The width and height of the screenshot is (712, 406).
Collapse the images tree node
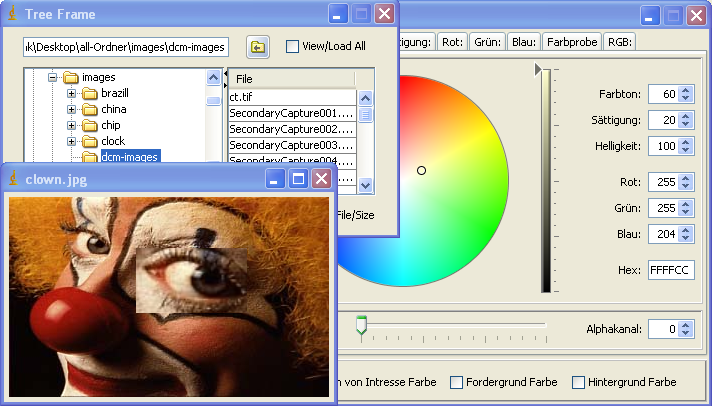(x=52, y=78)
